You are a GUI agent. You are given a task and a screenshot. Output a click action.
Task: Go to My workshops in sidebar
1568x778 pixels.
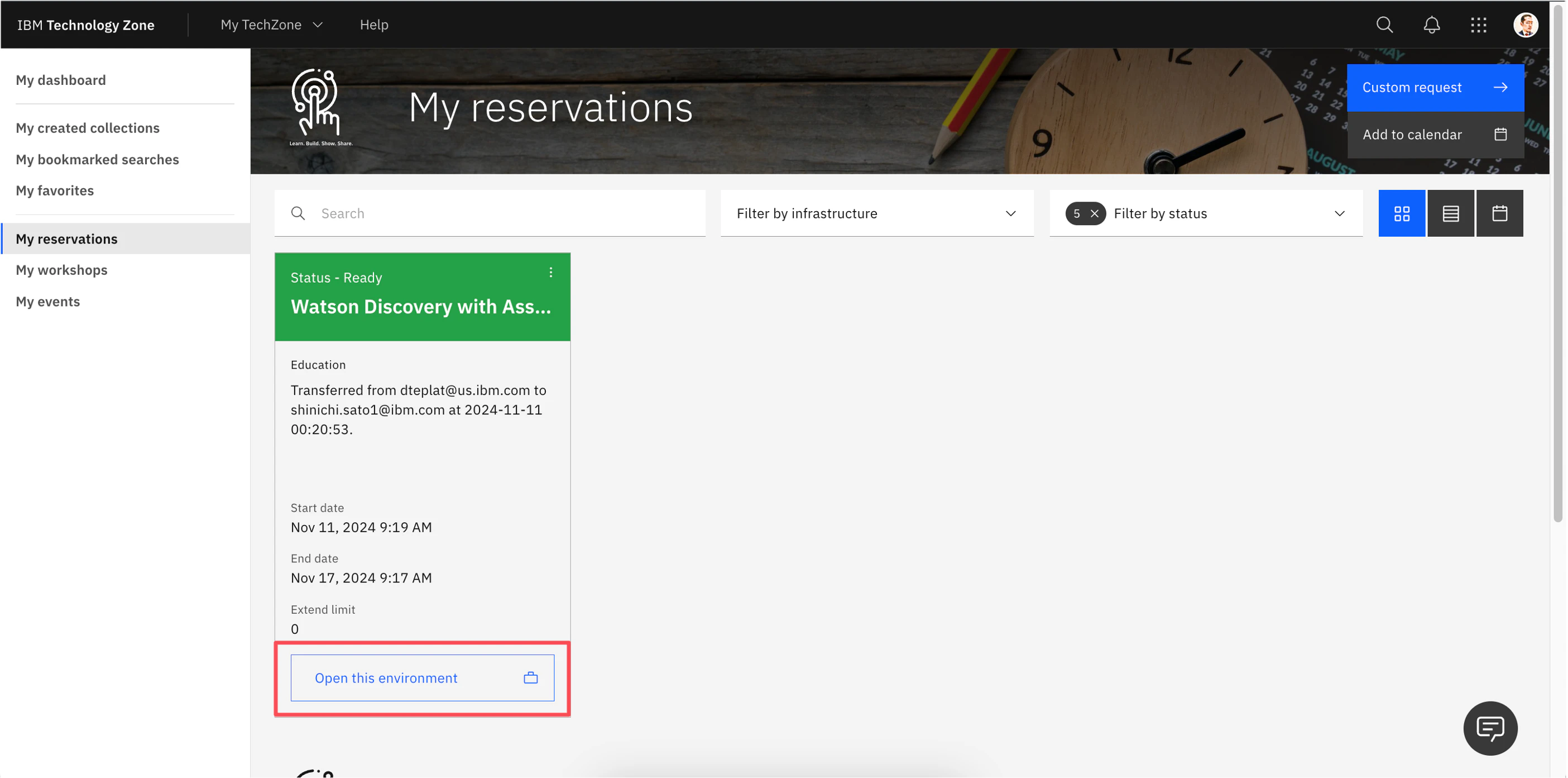(61, 270)
